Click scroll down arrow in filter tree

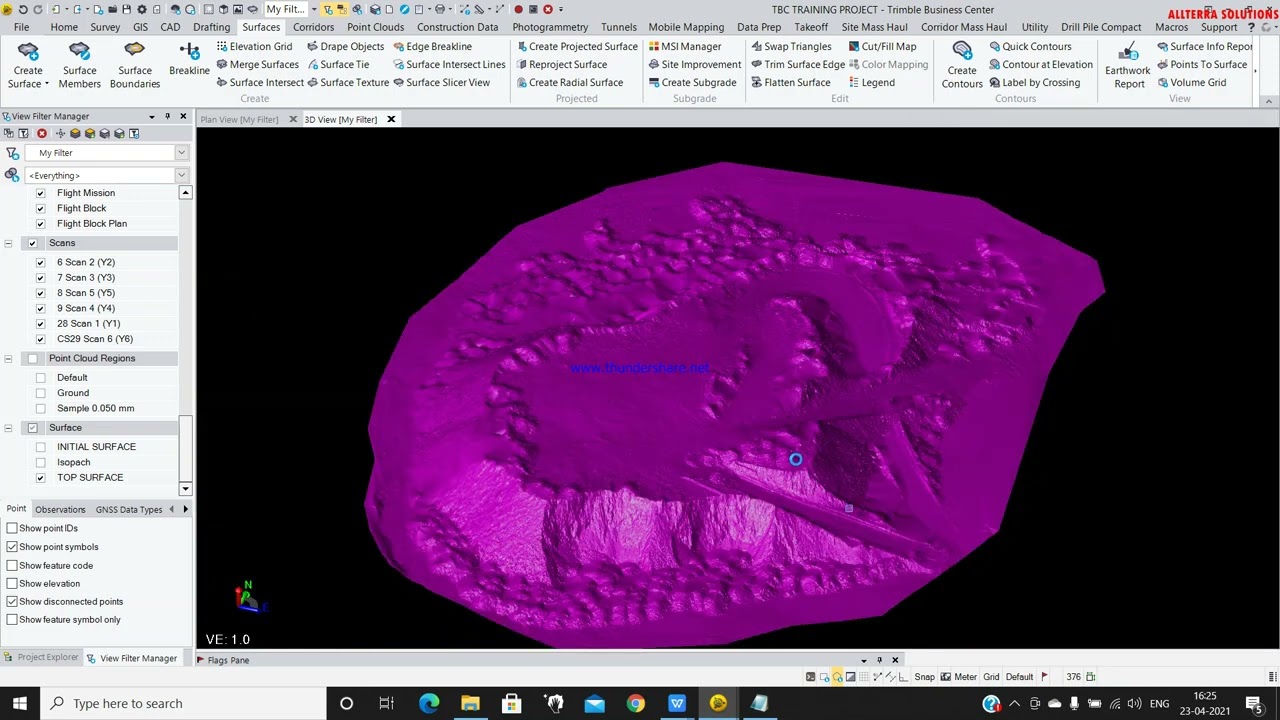point(185,489)
